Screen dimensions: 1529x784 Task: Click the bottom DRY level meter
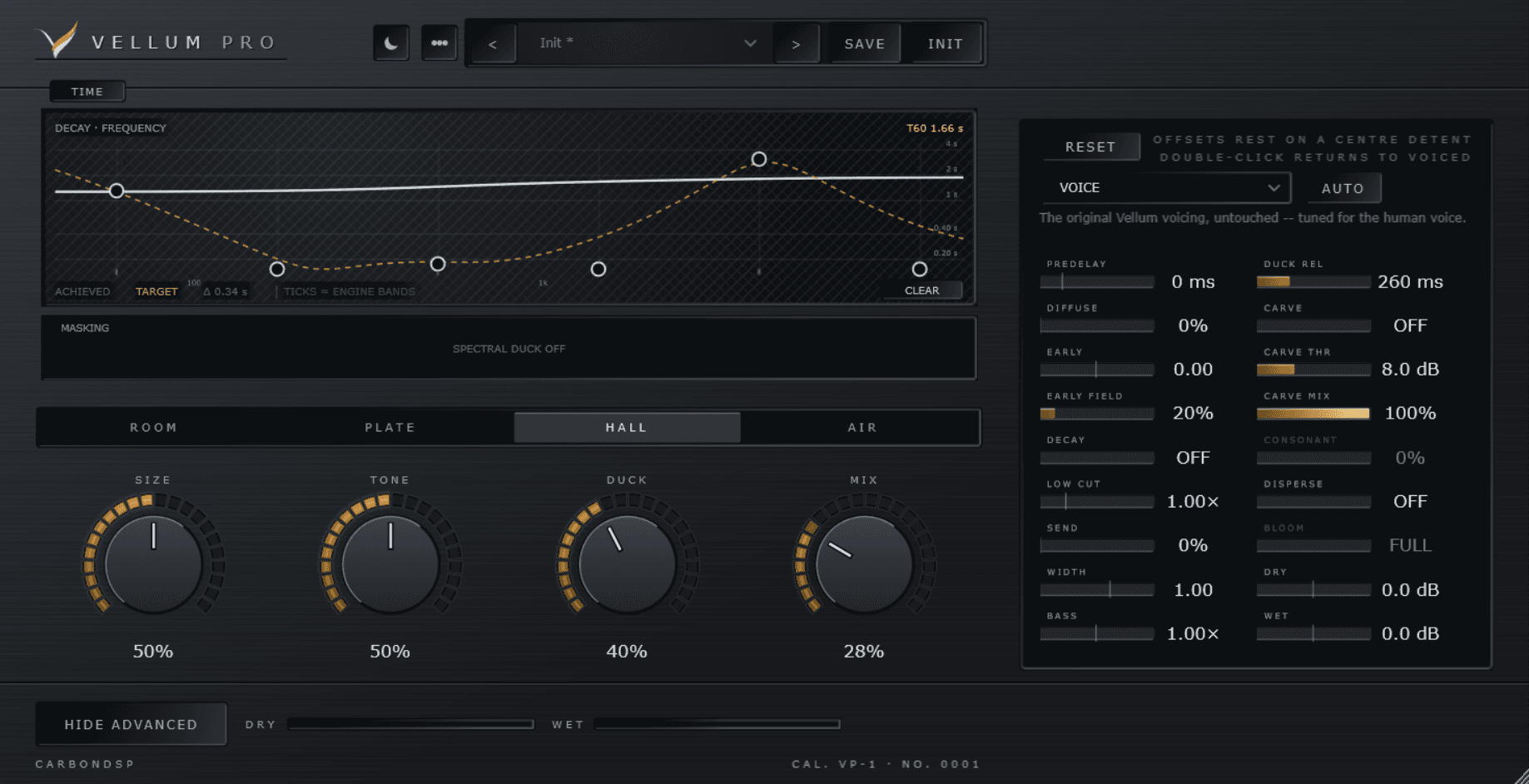point(410,724)
